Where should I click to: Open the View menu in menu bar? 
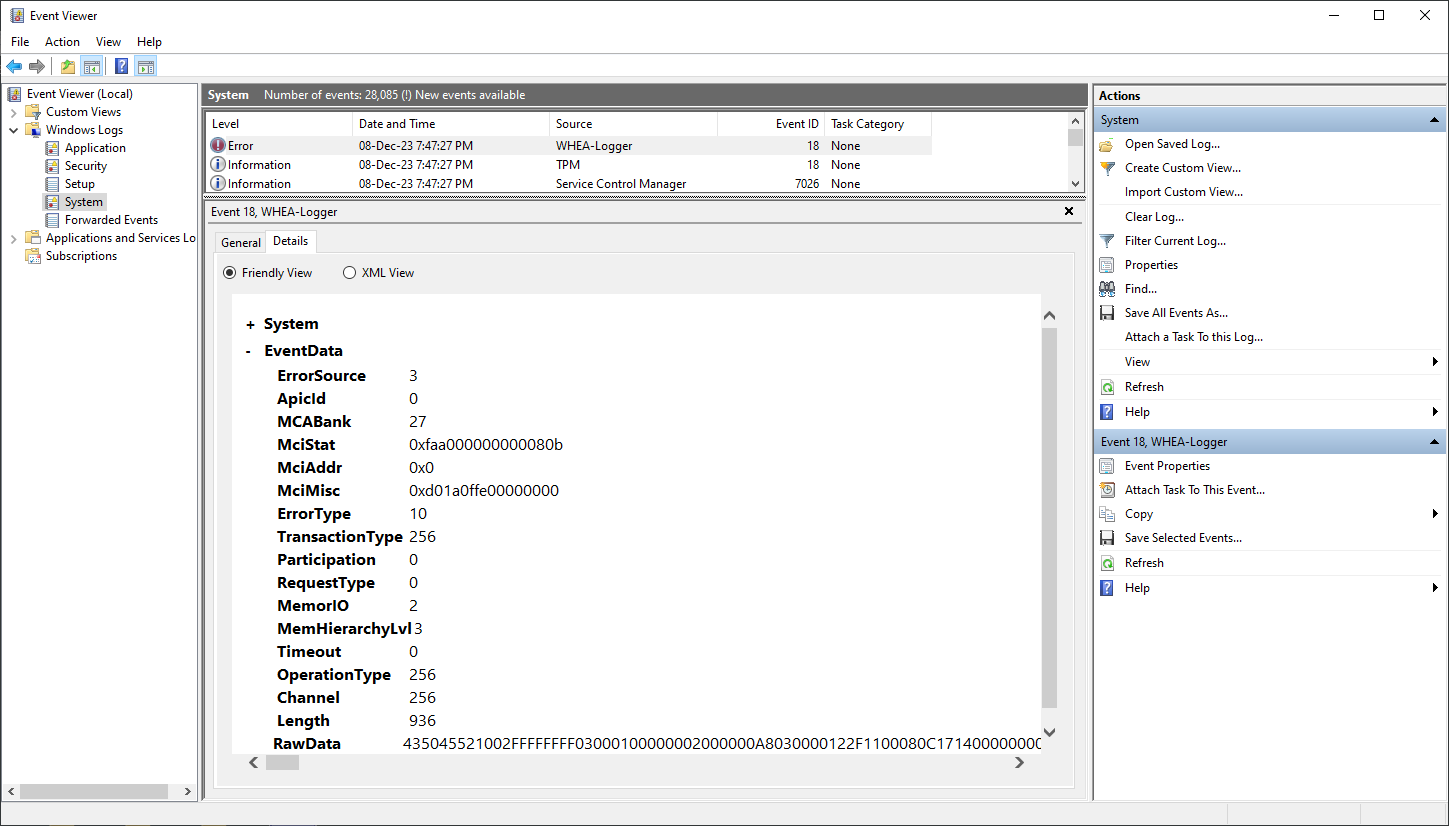point(108,42)
